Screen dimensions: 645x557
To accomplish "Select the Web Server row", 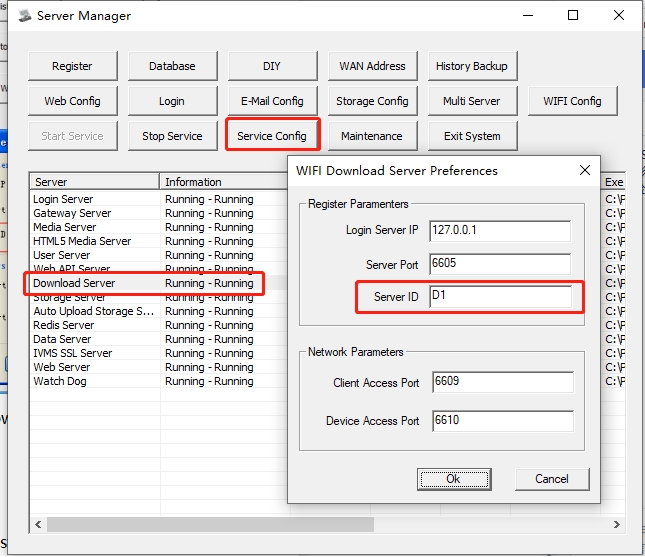I will tap(159, 367).
